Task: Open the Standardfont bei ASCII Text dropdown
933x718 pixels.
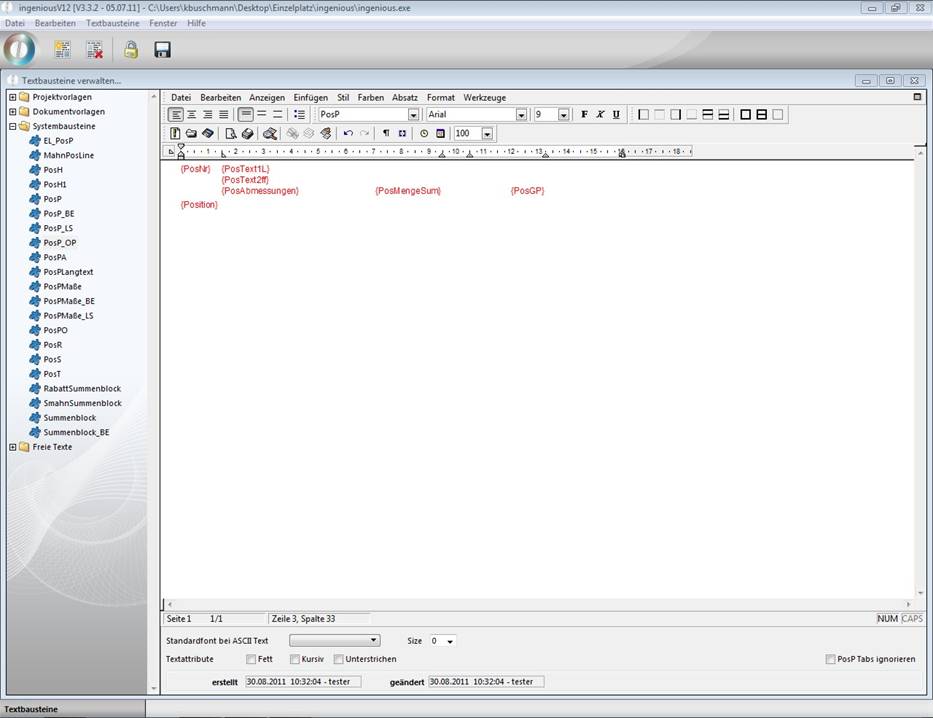Action: tap(374, 640)
